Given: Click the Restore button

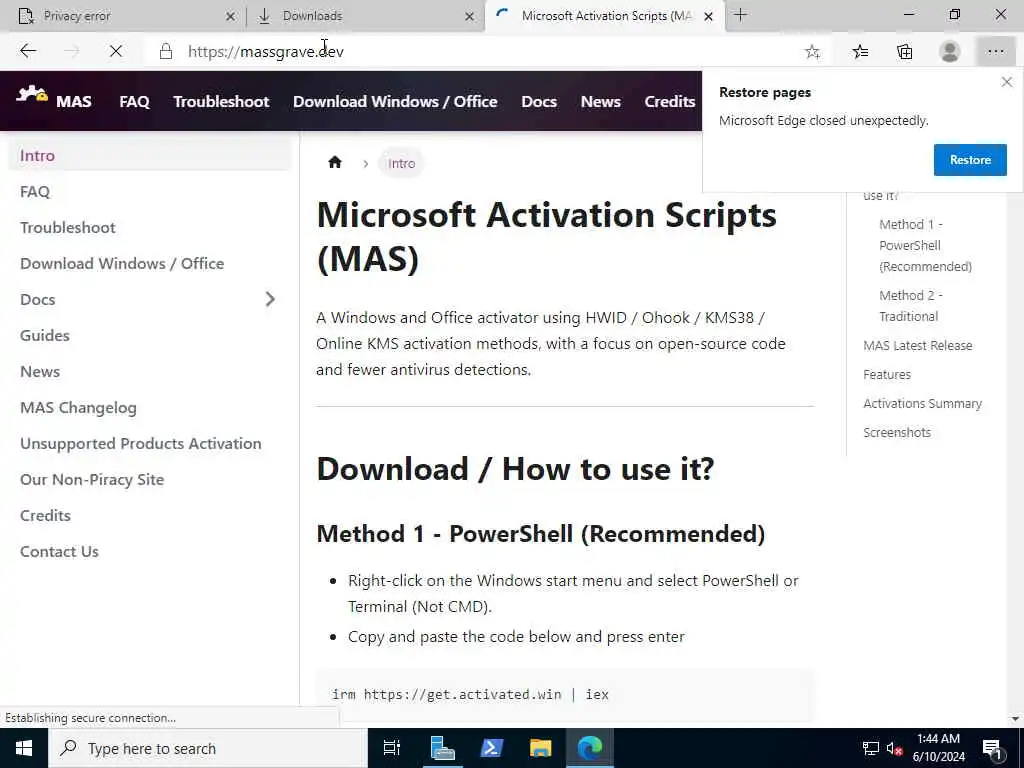Looking at the screenshot, I should click(x=970, y=160).
